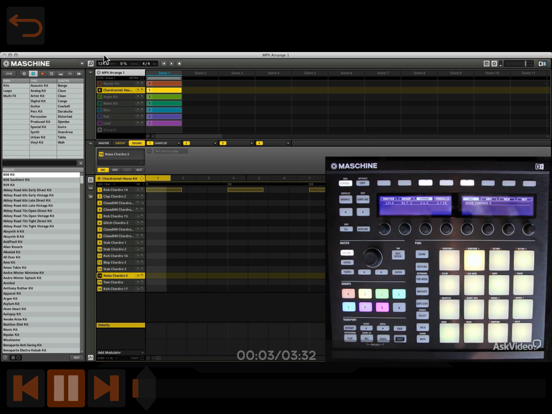Collapse the control area using its arrow
This screenshot has width=552, height=414.
click(x=90, y=143)
